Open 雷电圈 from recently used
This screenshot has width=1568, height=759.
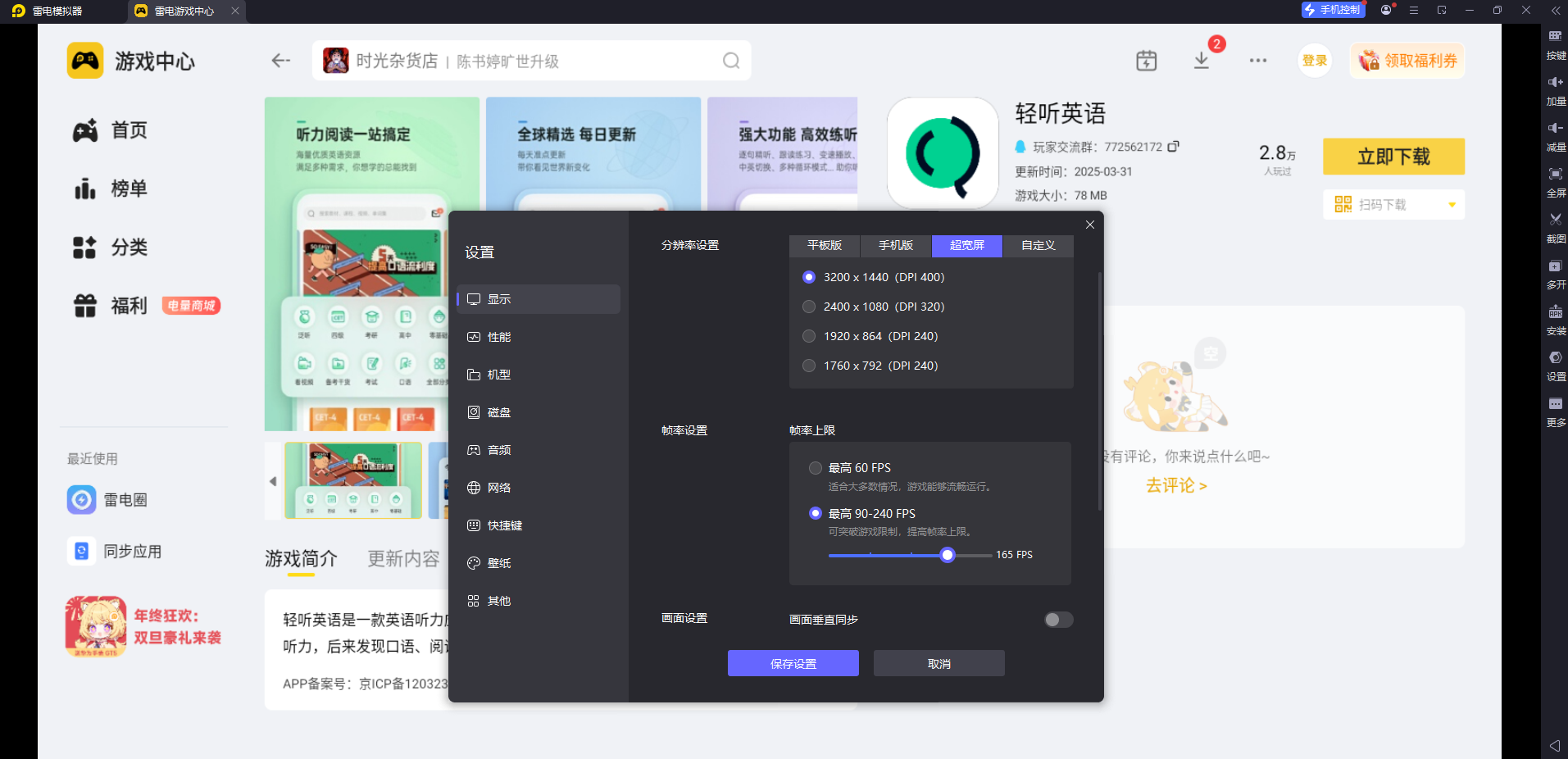107,499
